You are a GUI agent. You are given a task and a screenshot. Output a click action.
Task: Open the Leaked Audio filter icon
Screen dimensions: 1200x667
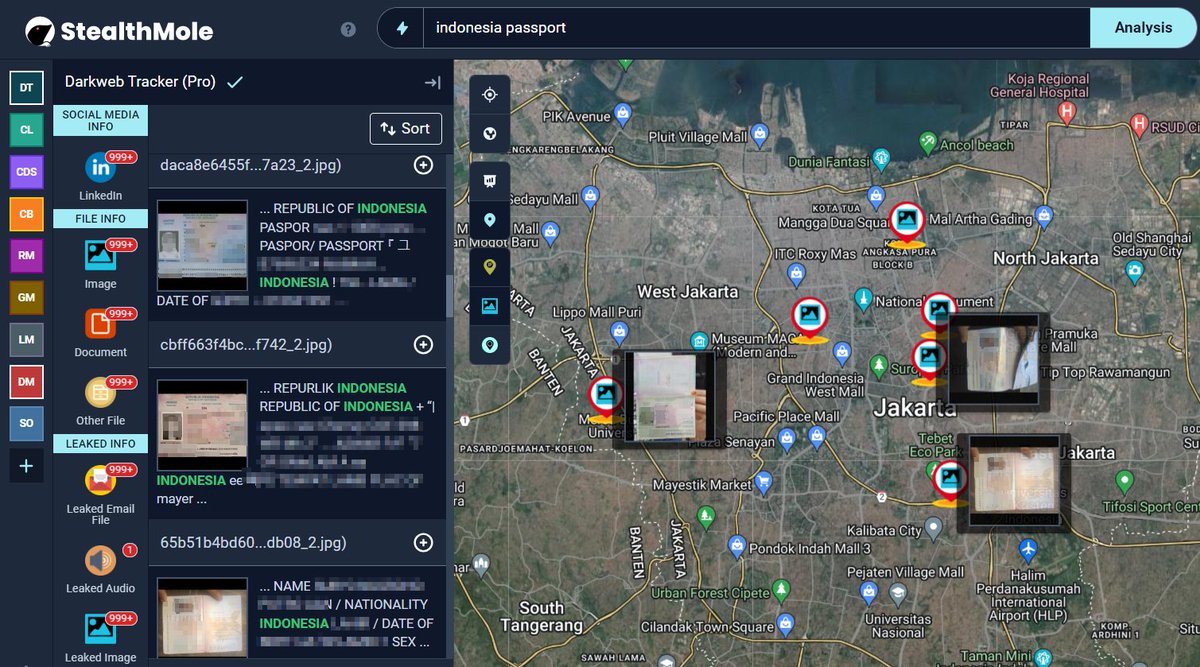click(x=100, y=562)
